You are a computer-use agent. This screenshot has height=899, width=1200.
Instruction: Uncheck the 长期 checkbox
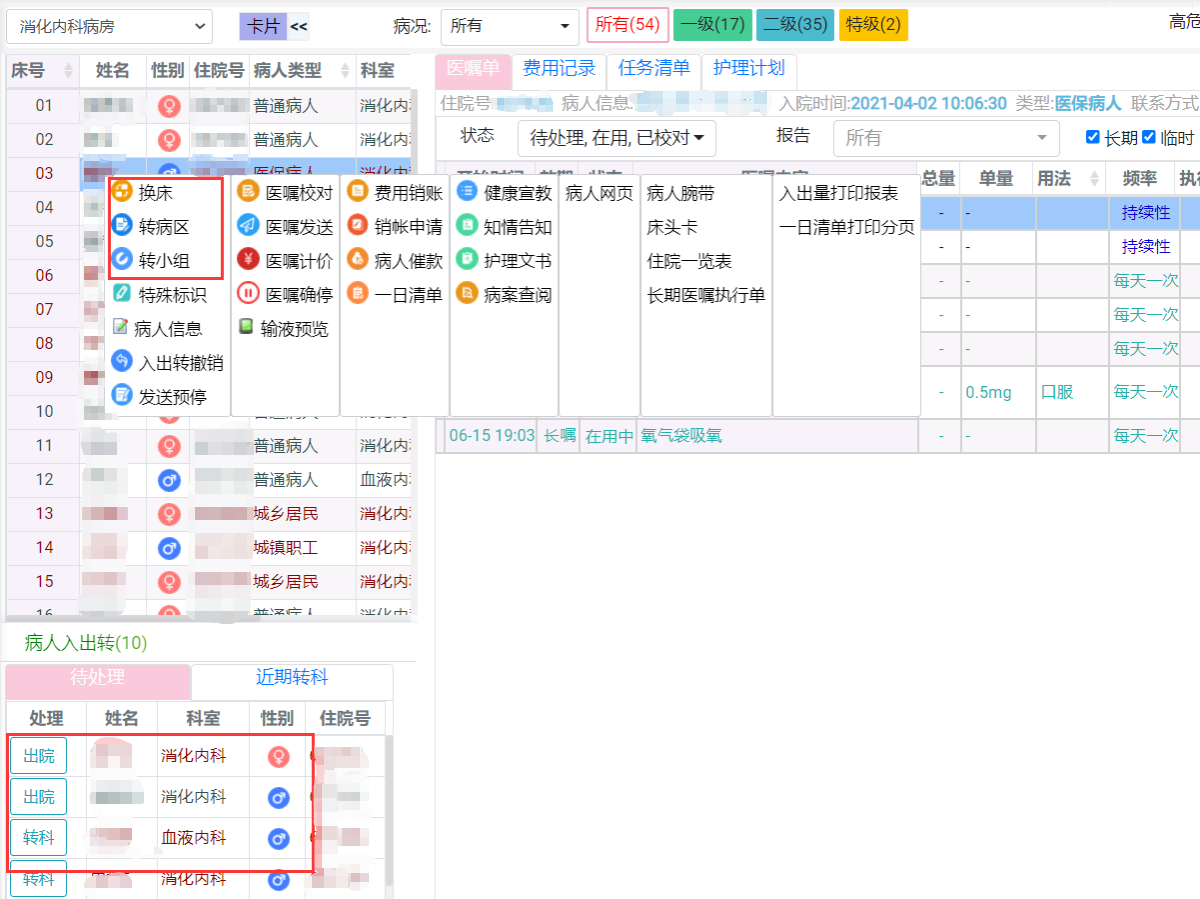click(1092, 137)
